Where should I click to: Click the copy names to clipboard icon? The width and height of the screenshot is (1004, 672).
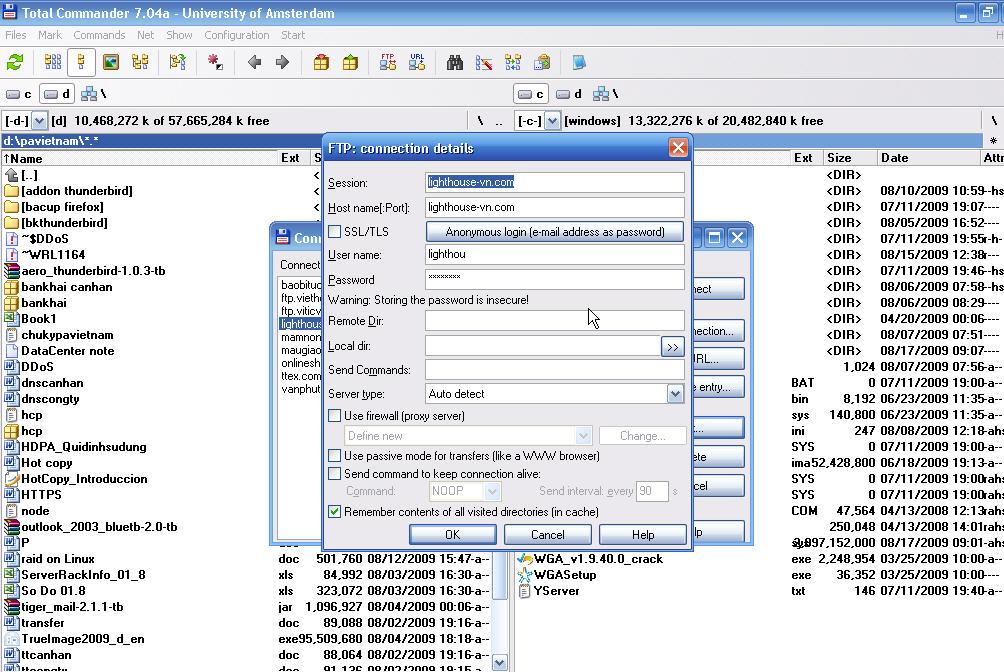[x=542, y=62]
